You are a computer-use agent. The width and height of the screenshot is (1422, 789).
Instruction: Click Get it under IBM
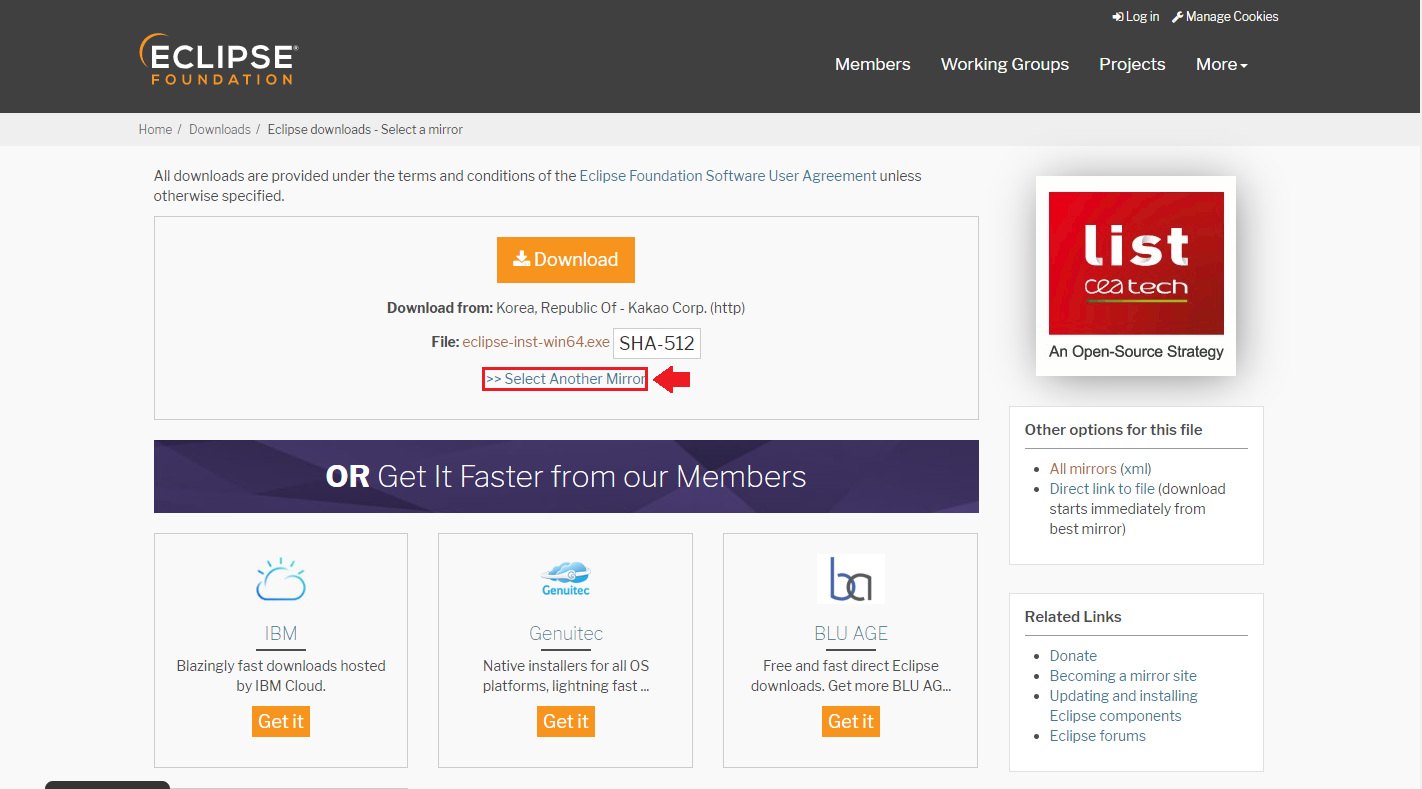[x=281, y=721]
